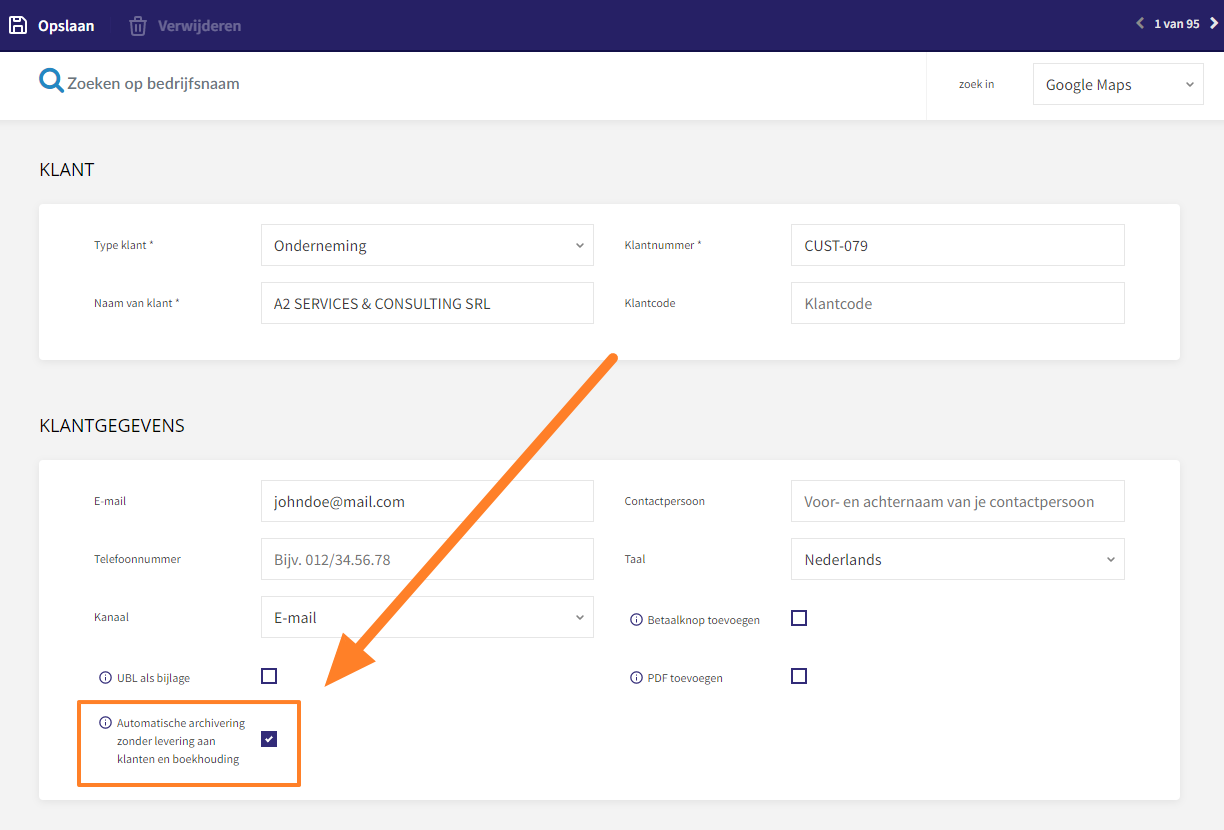Open the Kanaal dropdown showing E-mail
Image resolution: width=1224 pixels, height=830 pixels.
click(x=427, y=617)
